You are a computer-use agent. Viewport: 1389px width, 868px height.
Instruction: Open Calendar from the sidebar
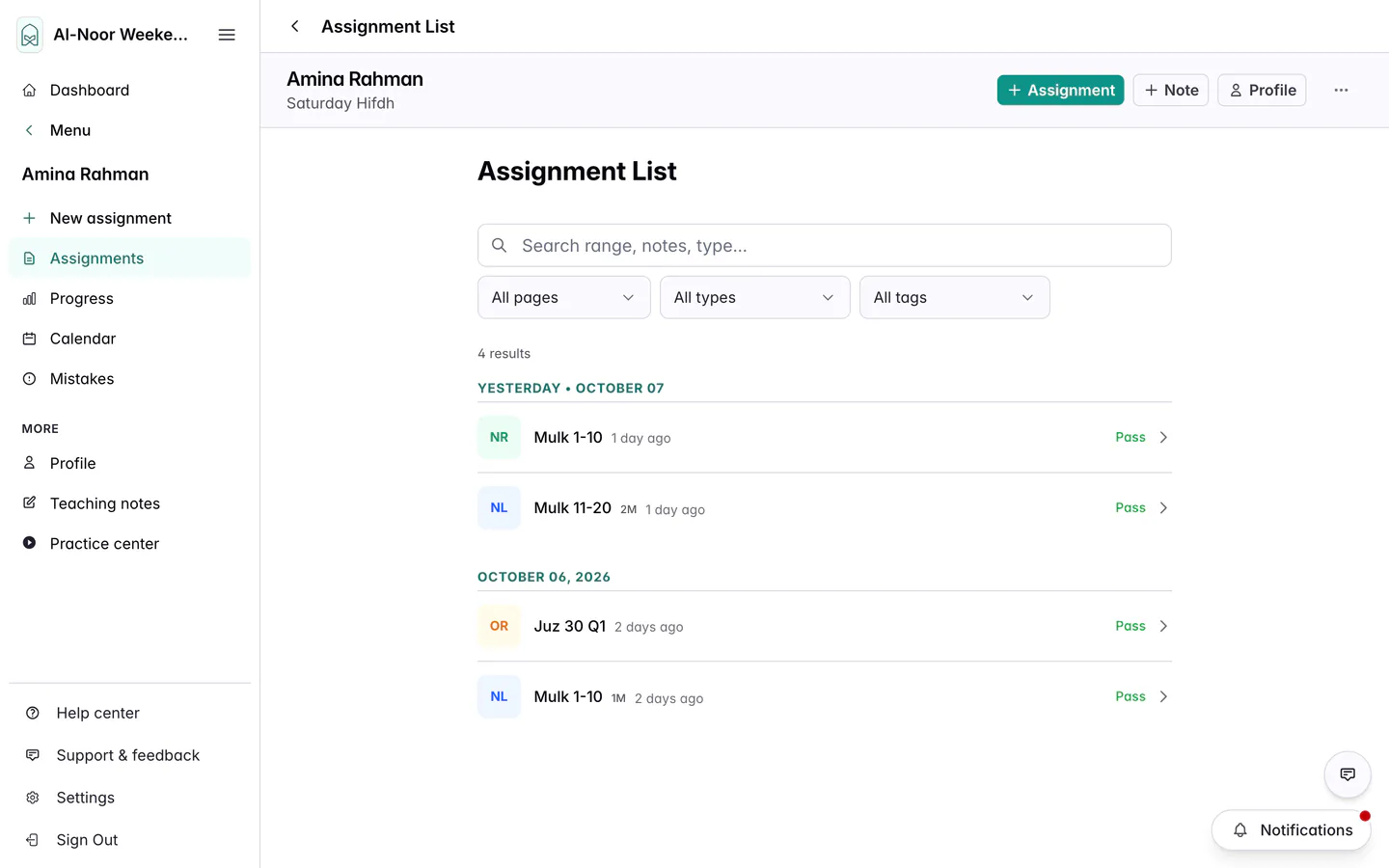129,339
